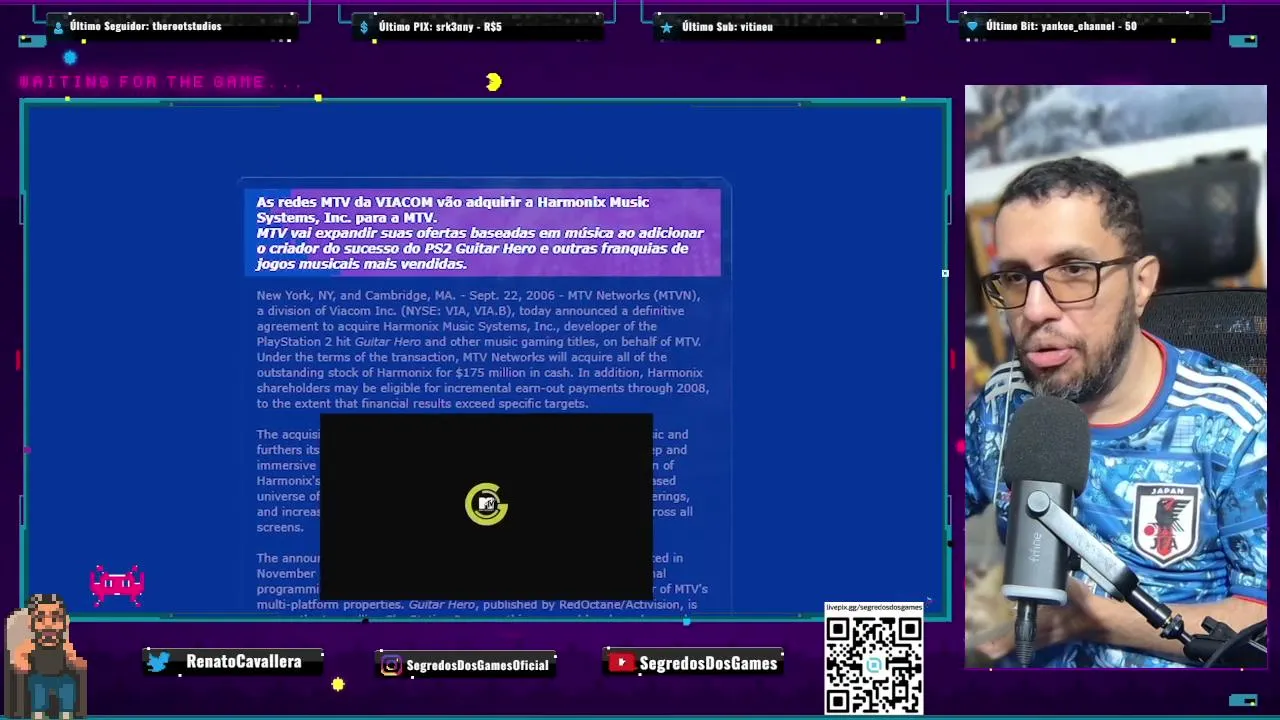Screen dimensions: 1280x720
Task: Click the SegredosDosGamesOficial Instagram handle
Action: click(477, 665)
